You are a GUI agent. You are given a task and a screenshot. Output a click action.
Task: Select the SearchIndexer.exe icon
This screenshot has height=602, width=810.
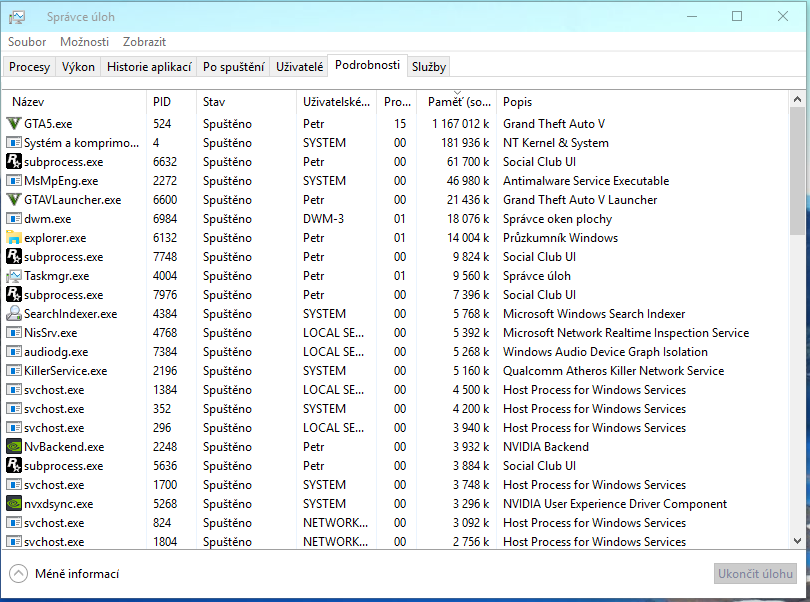(x=14, y=314)
